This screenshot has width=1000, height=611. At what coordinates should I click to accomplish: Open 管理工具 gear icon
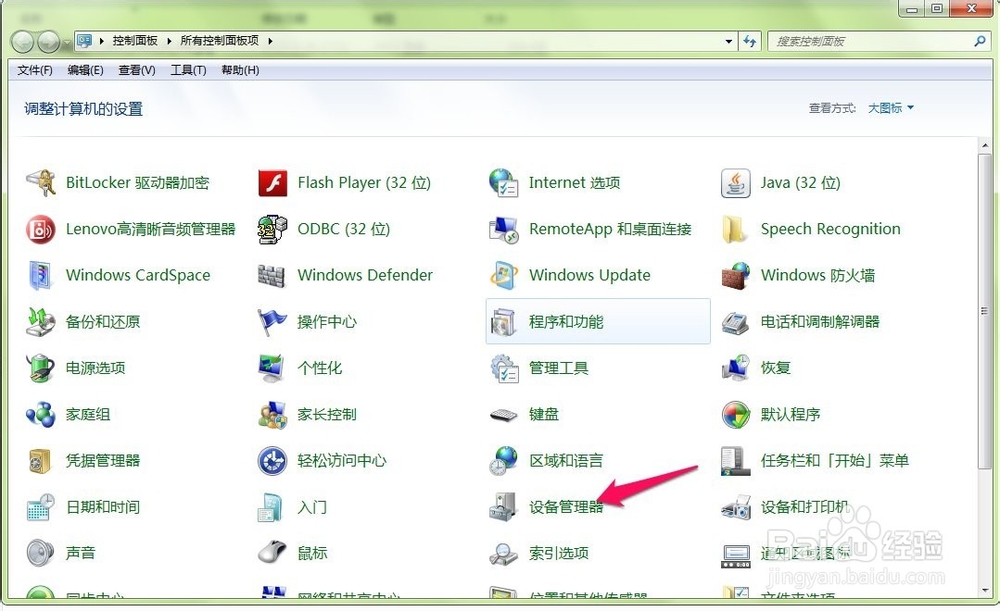(x=504, y=368)
